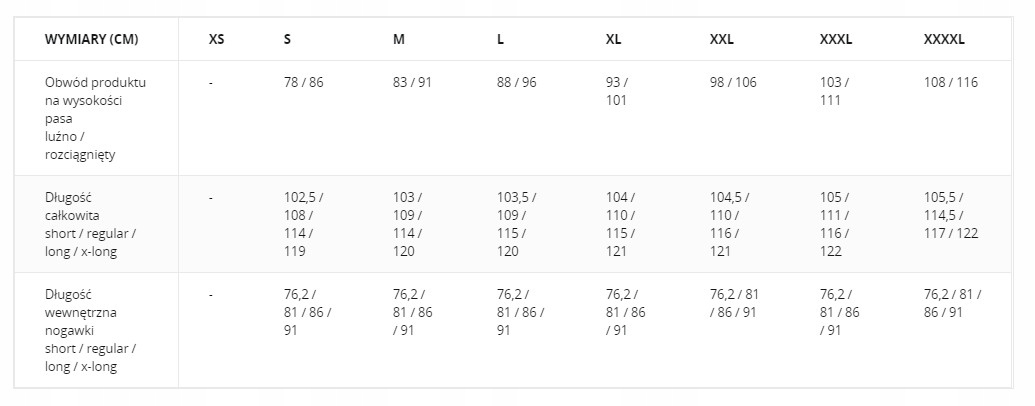Select the M size column header
This screenshot has height=406, width=1035.
(399, 40)
